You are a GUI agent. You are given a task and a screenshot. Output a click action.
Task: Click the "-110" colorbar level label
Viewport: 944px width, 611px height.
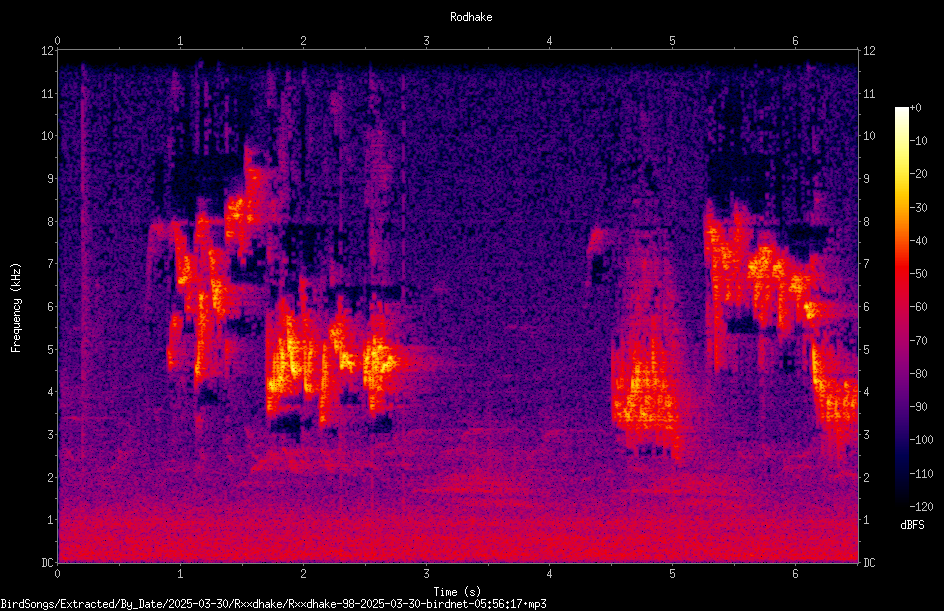click(922, 474)
